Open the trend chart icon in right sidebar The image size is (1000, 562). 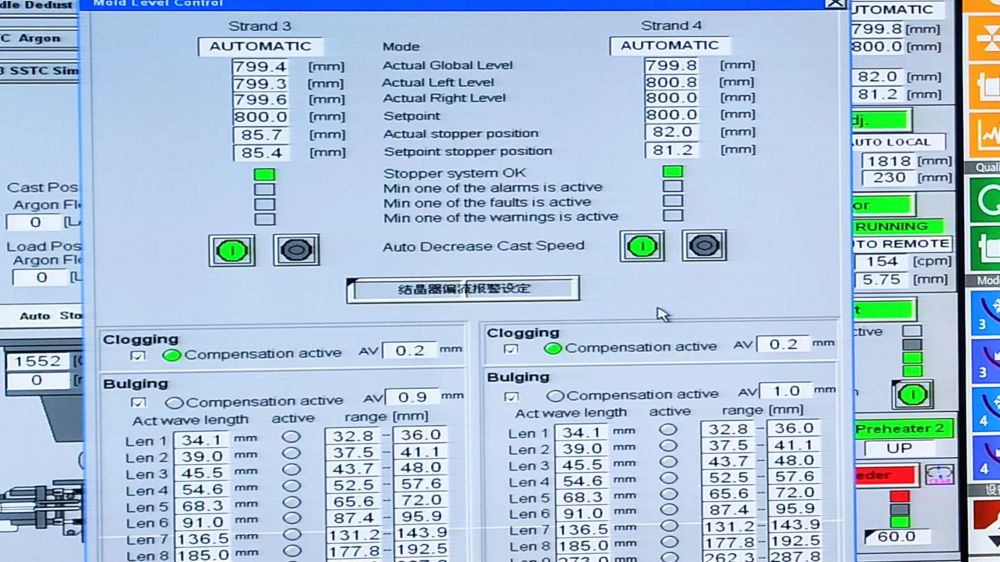[986, 135]
